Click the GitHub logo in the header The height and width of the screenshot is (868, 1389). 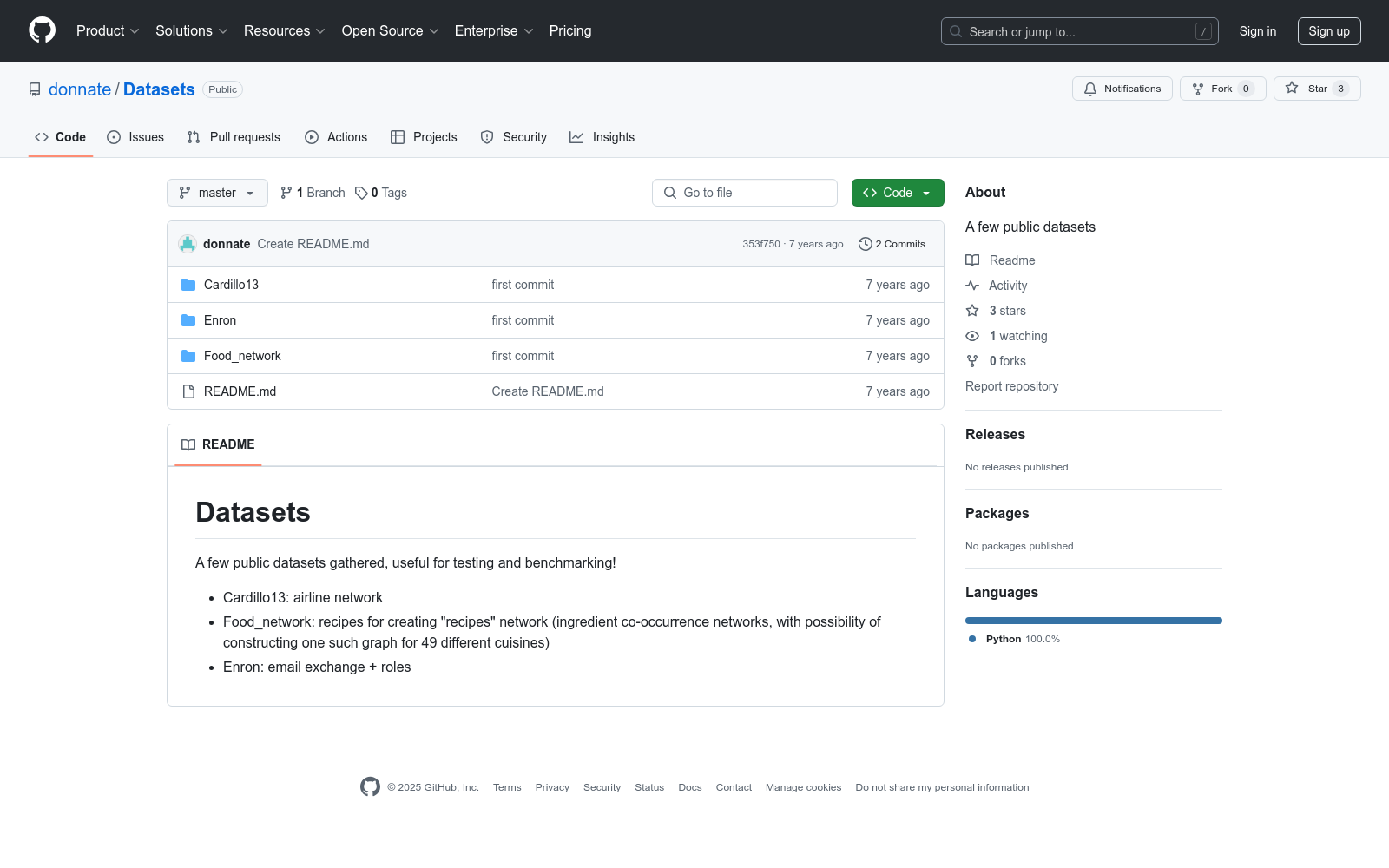(x=42, y=30)
